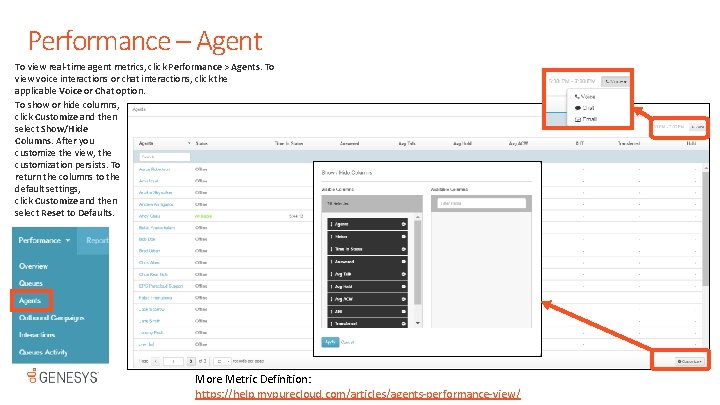Select Agents in the Performance menu
The image size is (720, 405).
click(30, 300)
